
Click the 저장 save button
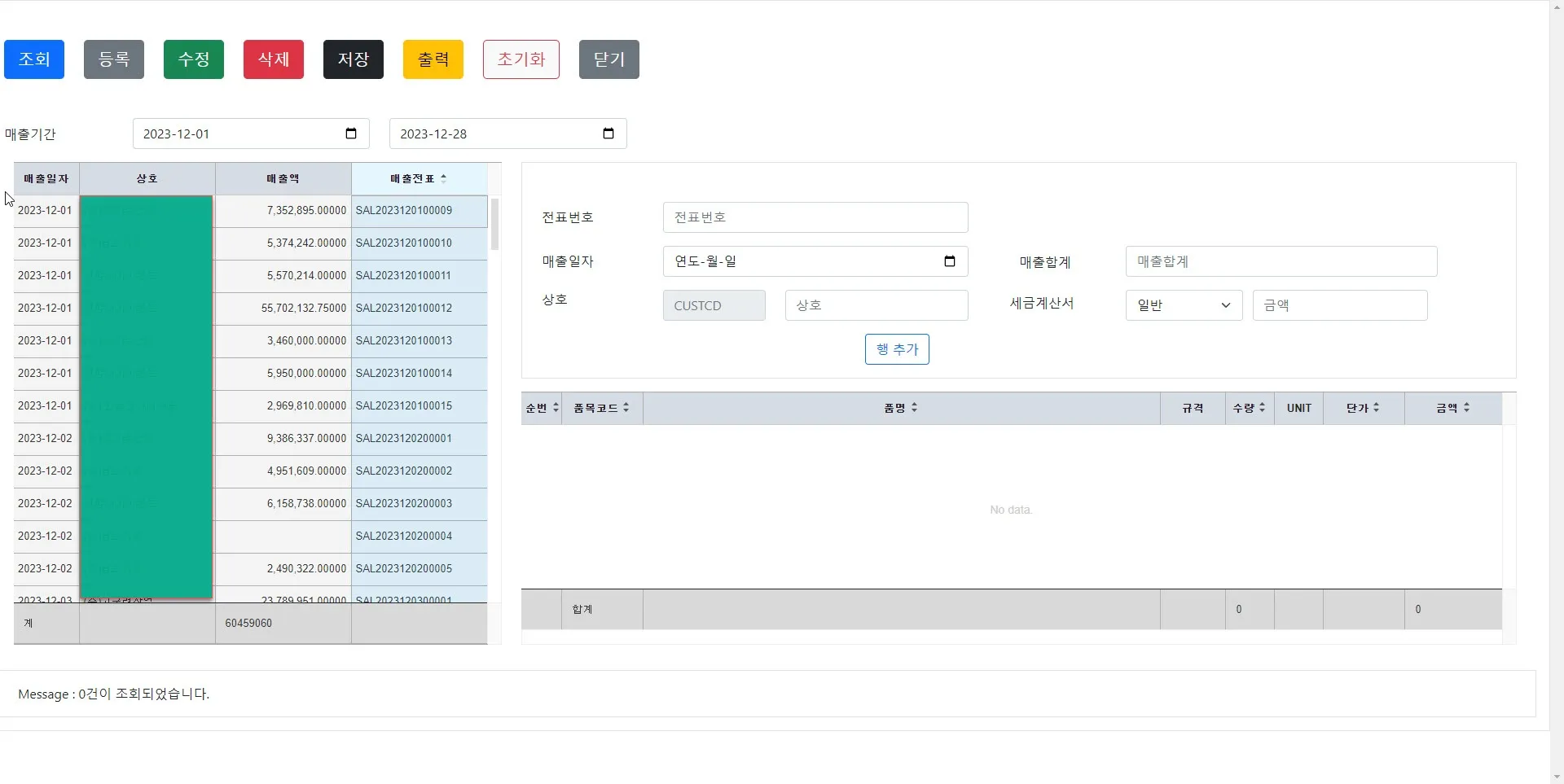tap(354, 59)
